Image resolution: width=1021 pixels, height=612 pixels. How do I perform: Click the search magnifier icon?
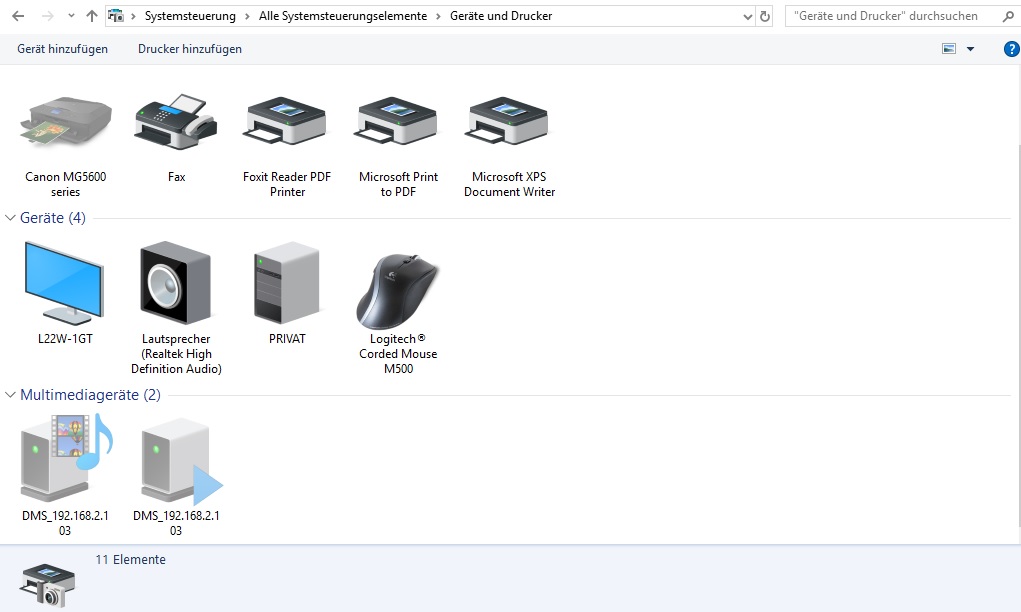click(x=1009, y=16)
